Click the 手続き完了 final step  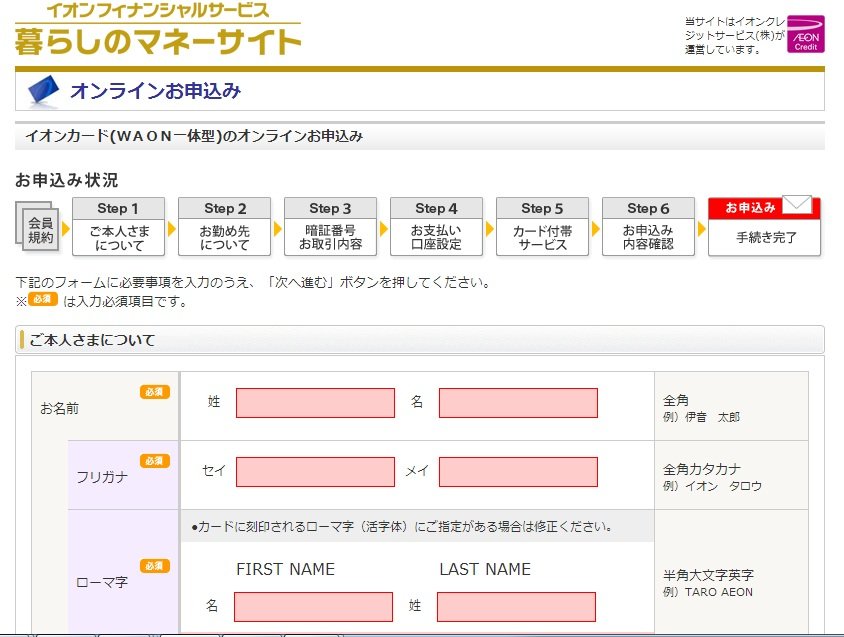[765, 238]
